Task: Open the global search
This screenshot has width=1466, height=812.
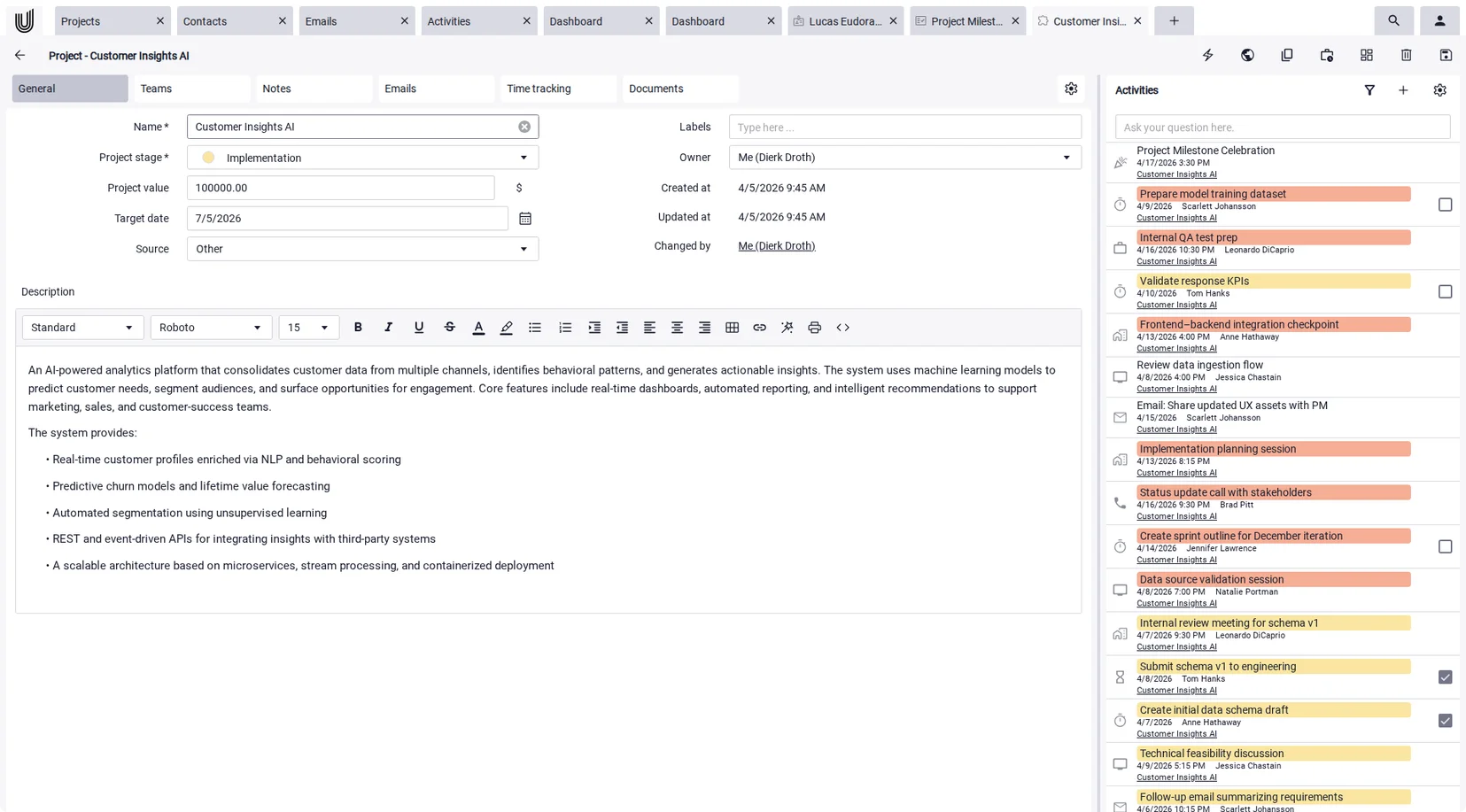Action: point(1393,20)
